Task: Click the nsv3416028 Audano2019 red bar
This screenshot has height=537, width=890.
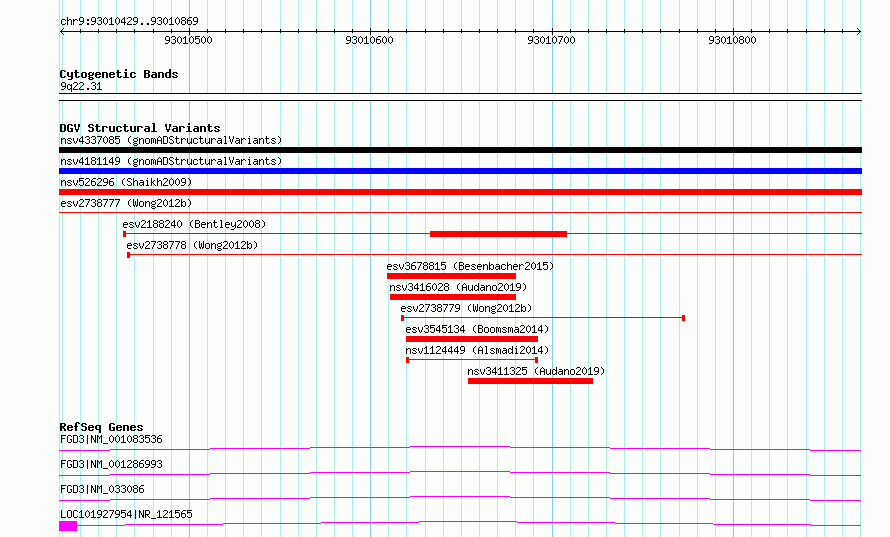Action: click(x=453, y=297)
